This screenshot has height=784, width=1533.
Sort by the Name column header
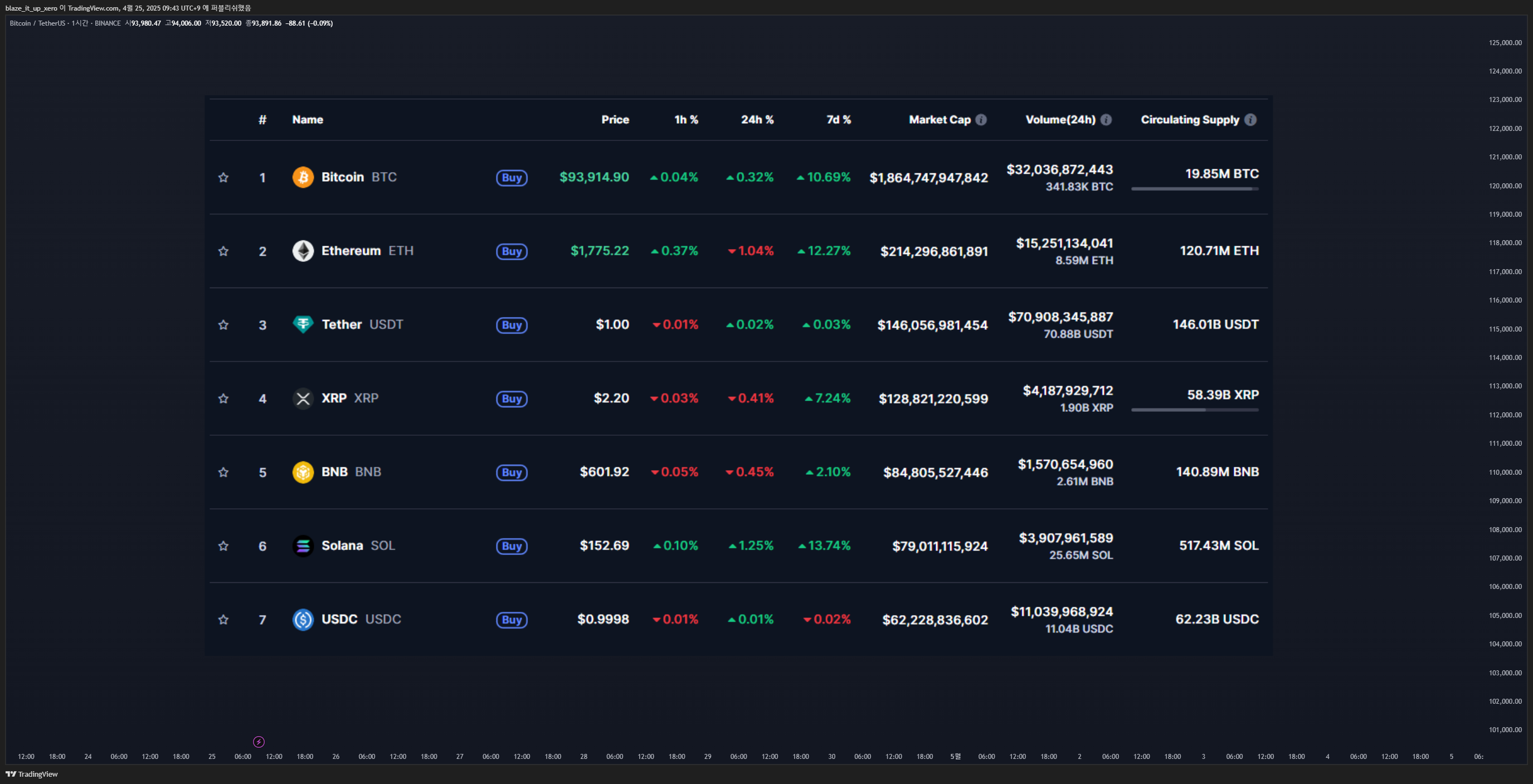[x=308, y=120]
